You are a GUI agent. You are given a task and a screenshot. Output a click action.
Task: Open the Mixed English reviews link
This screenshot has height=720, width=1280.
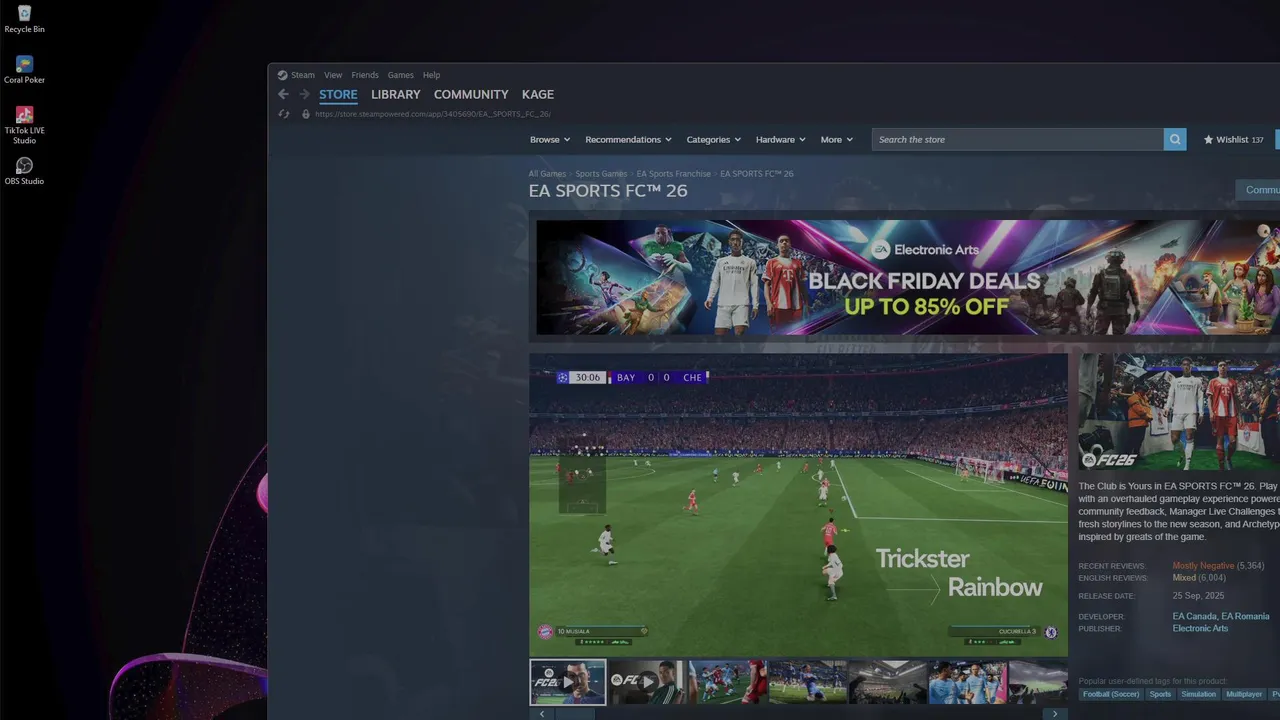[1184, 578]
